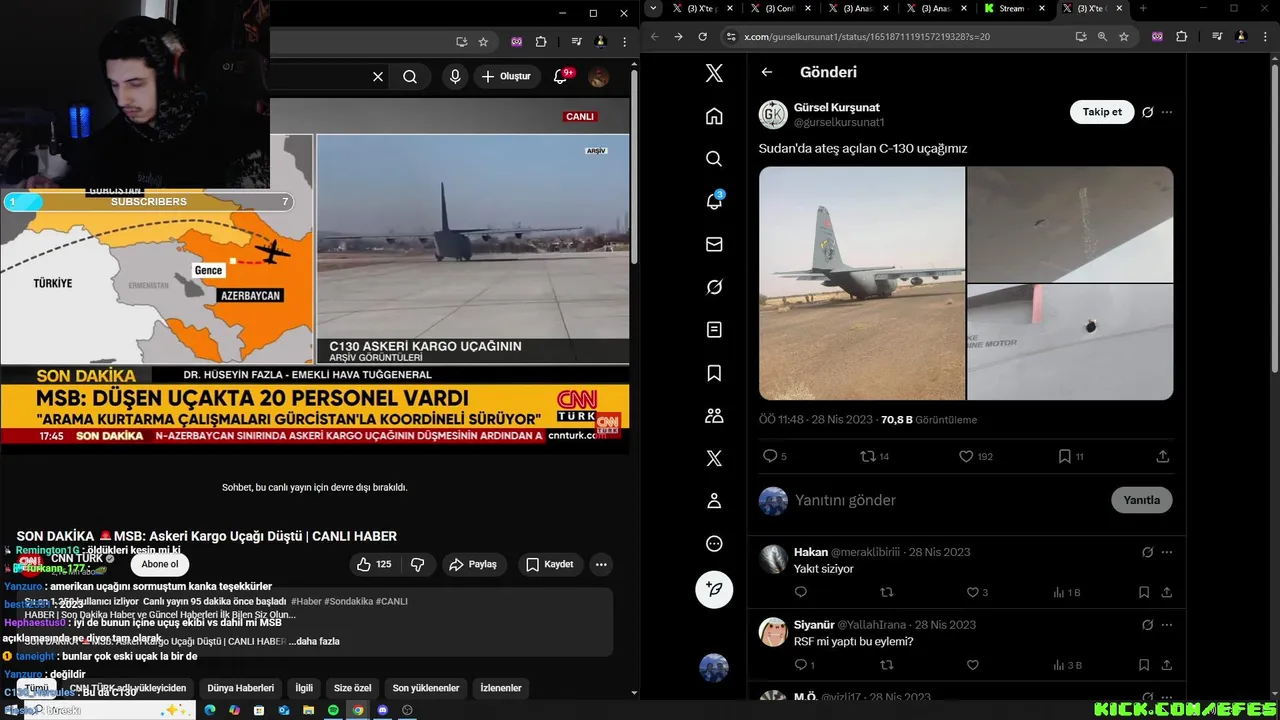Select the 'İzlenenler' chip
Viewport: 1280px width, 720px height.
tap(501, 688)
